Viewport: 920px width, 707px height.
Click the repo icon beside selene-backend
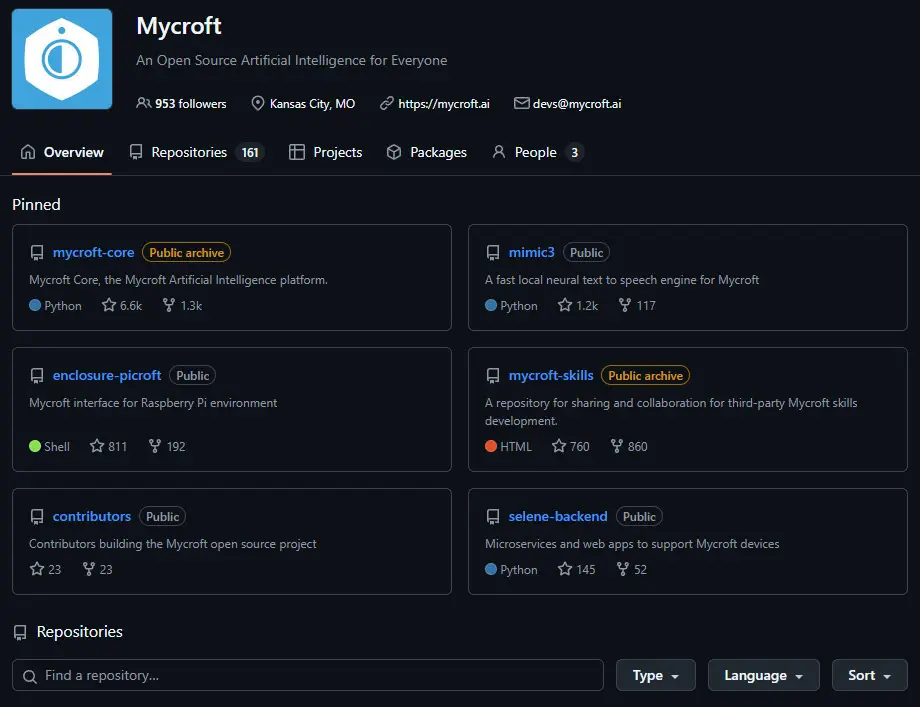coord(493,517)
